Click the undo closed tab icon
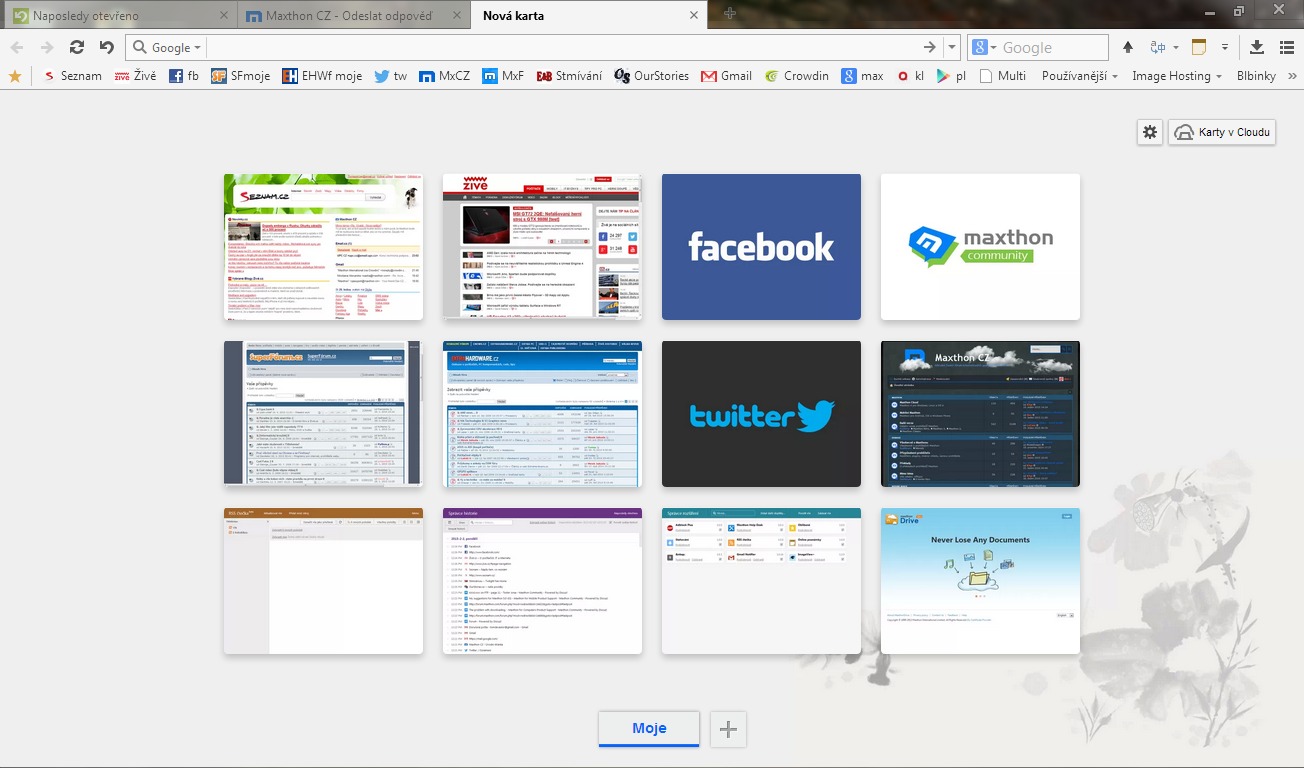The width and height of the screenshot is (1304, 768). click(x=106, y=47)
